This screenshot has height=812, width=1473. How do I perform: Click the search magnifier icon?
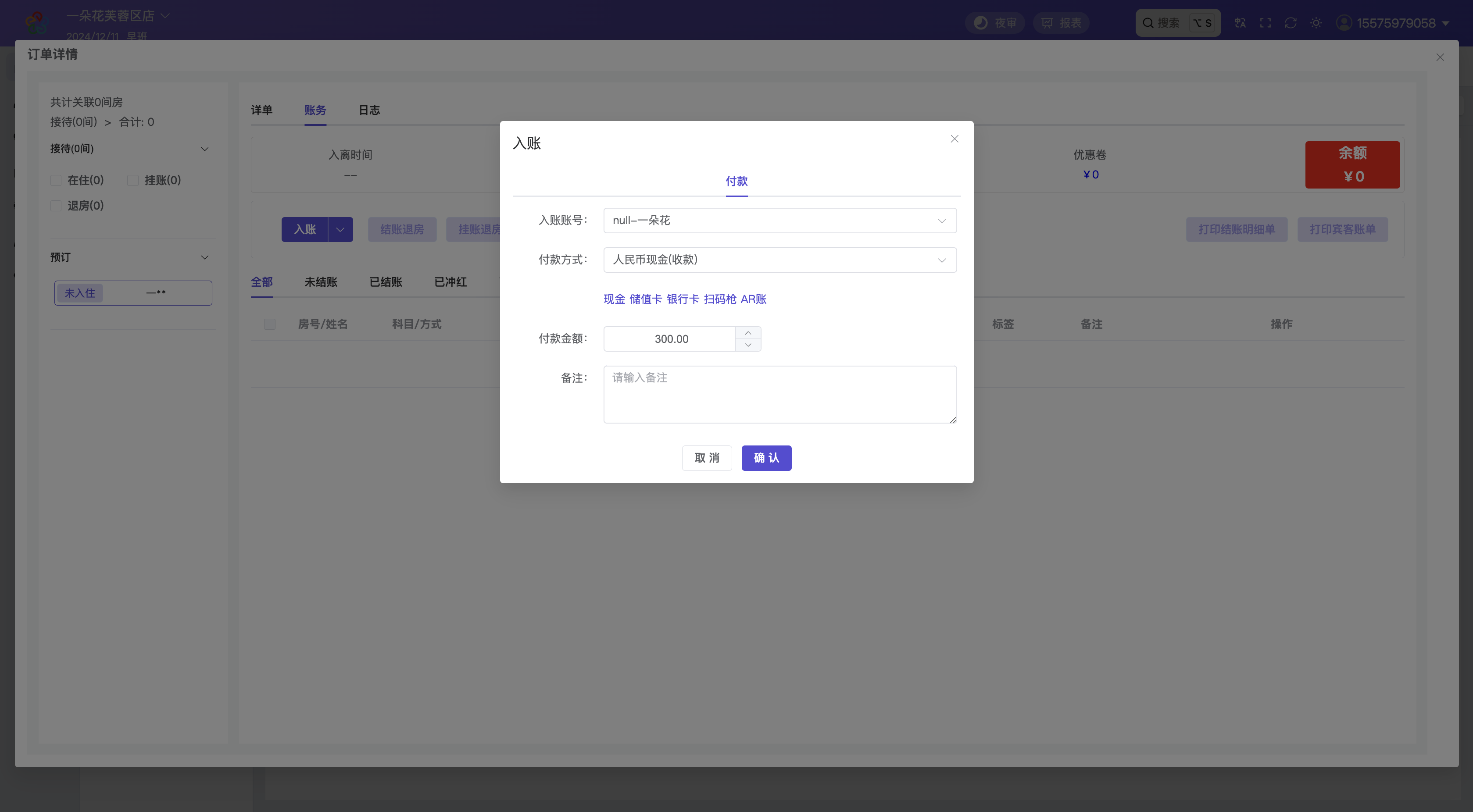1148,23
